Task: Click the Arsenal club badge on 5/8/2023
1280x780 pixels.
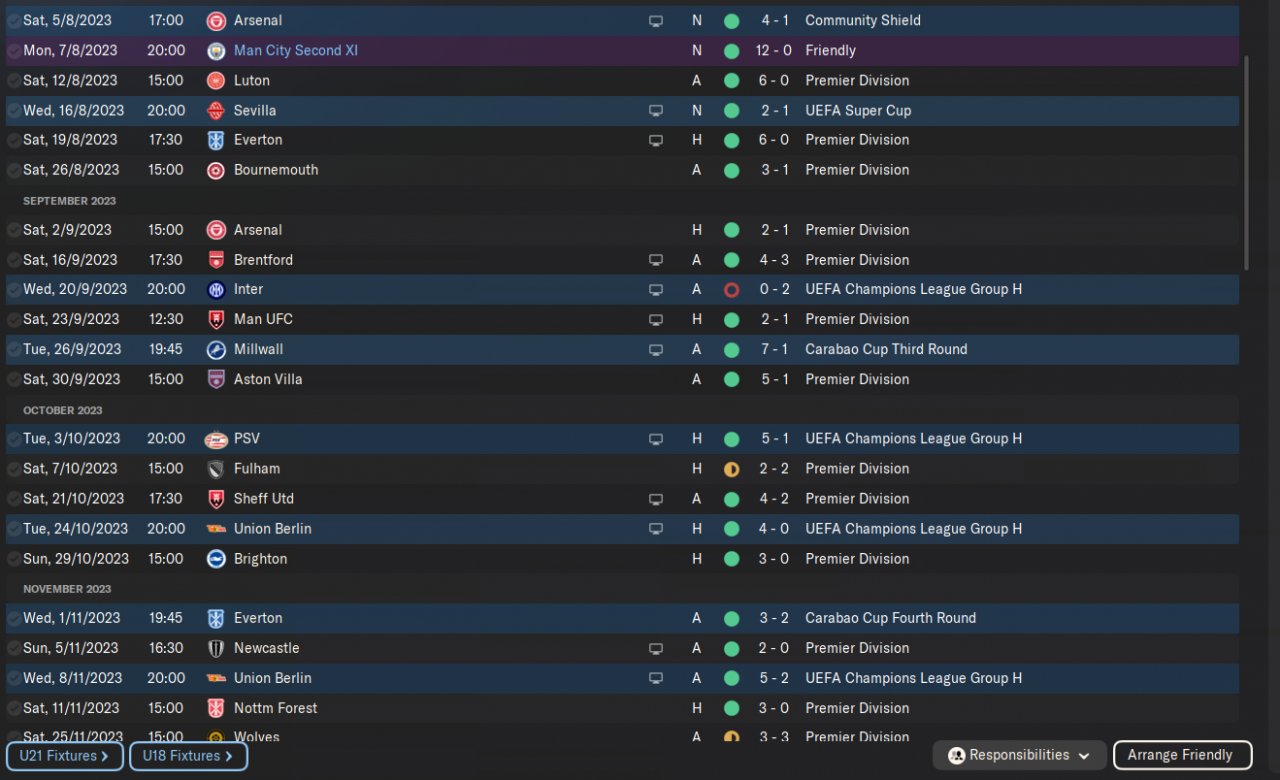Action: click(216, 20)
